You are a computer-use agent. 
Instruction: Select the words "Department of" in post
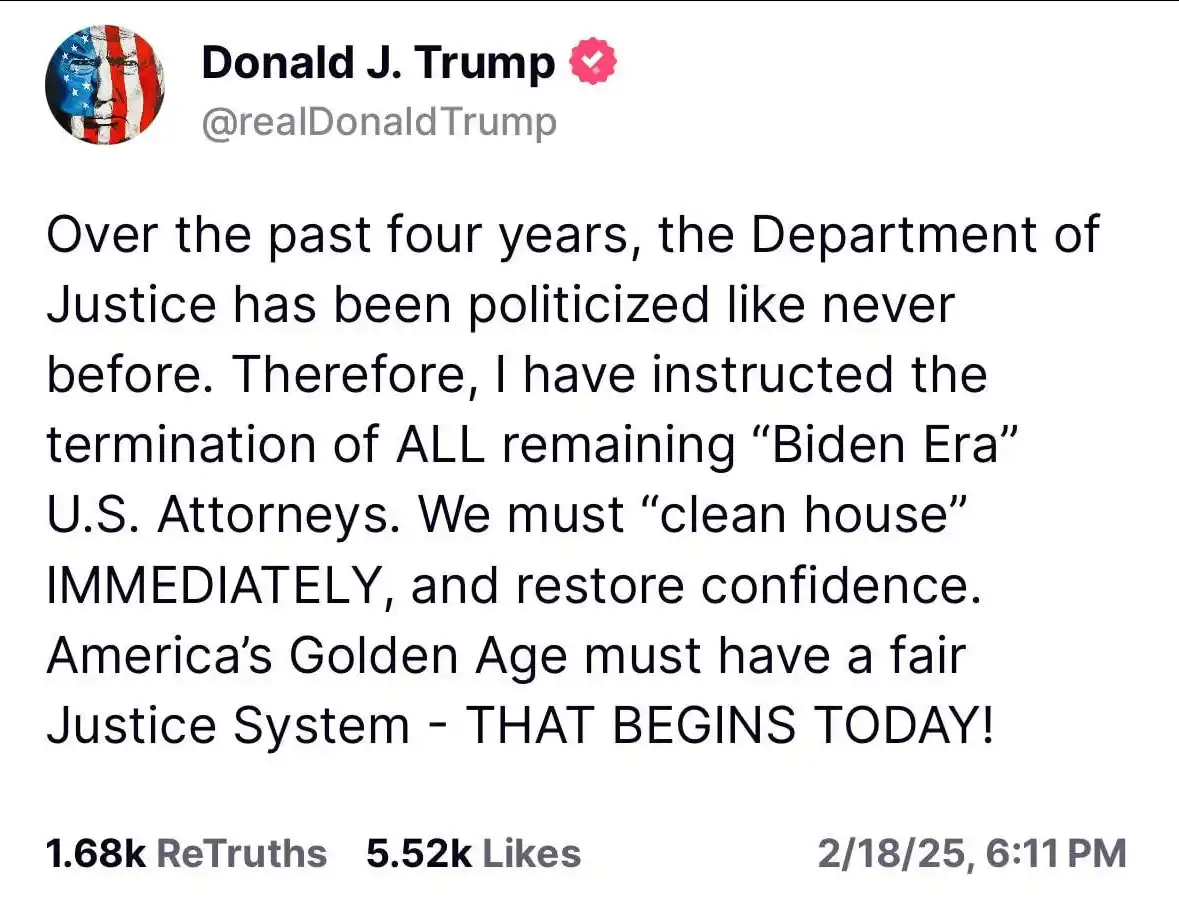point(926,235)
